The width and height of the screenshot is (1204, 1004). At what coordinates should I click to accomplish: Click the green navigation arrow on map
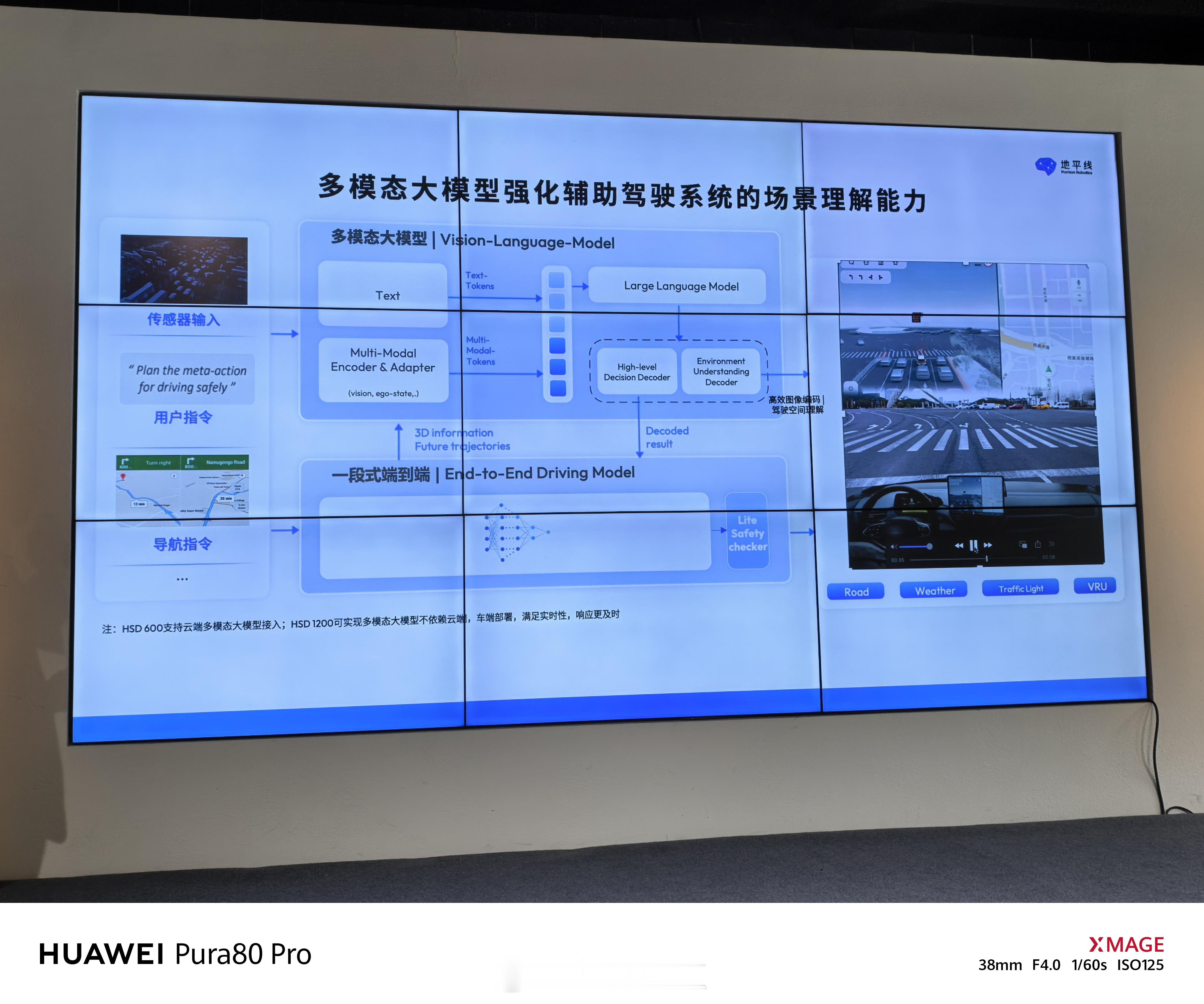pos(1049,369)
